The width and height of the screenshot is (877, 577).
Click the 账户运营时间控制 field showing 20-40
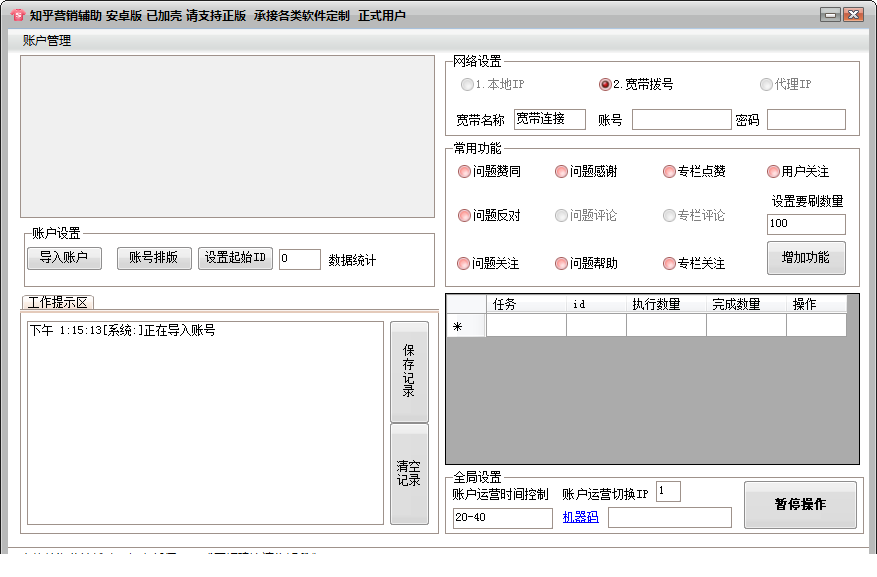point(502,518)
